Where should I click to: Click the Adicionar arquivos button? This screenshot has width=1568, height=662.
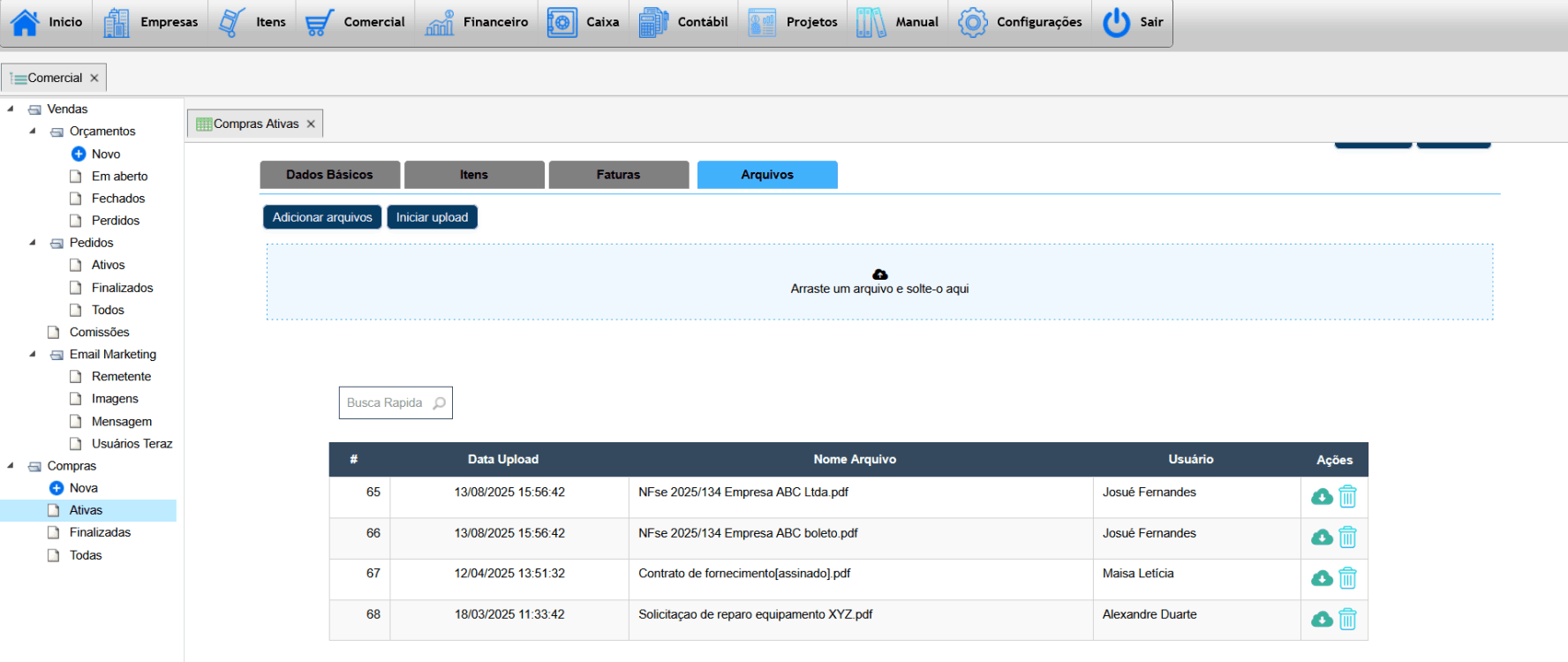(322, 217)
